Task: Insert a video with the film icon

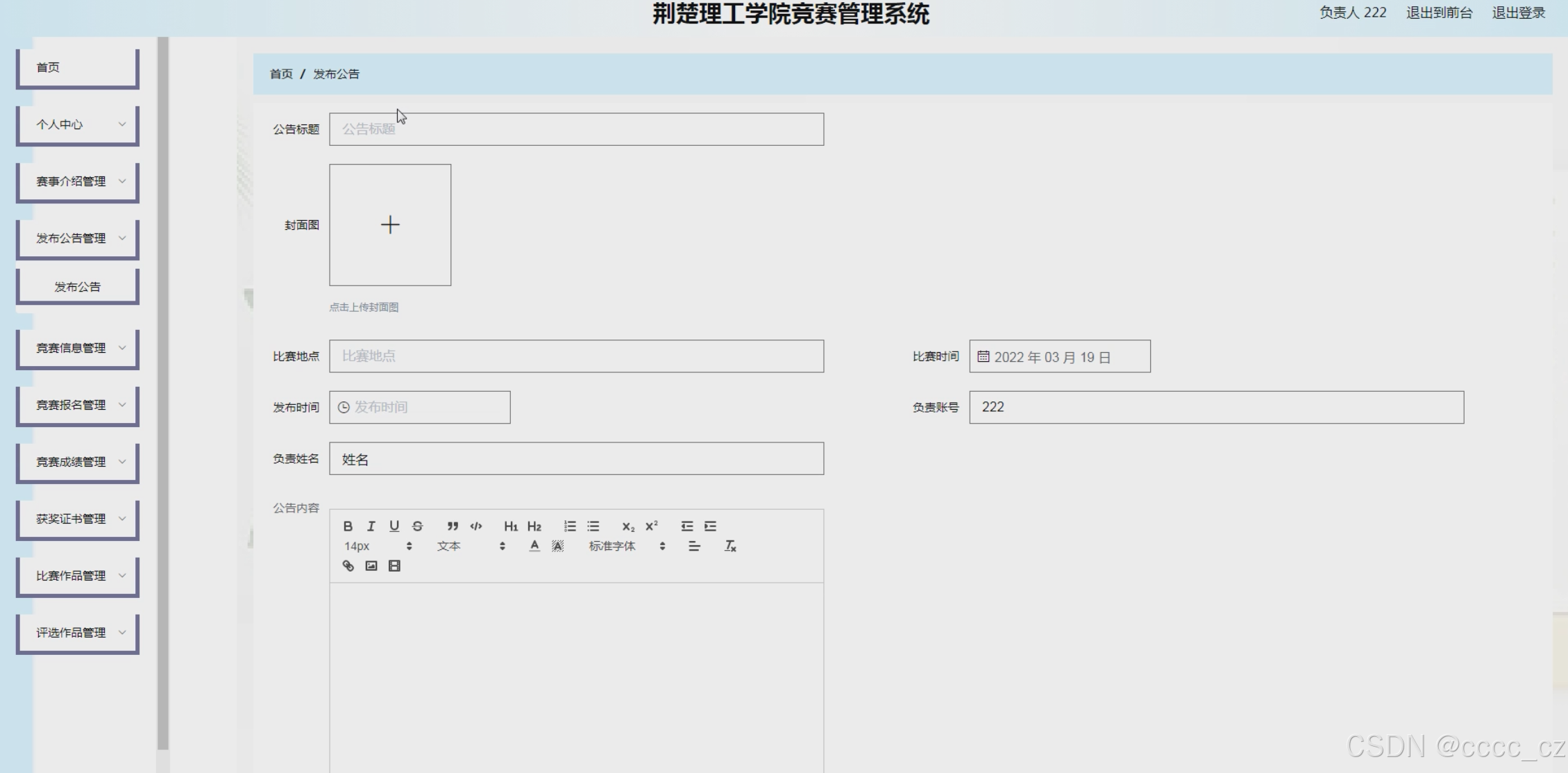Action: pyautogui.click(x=394, y=566)
